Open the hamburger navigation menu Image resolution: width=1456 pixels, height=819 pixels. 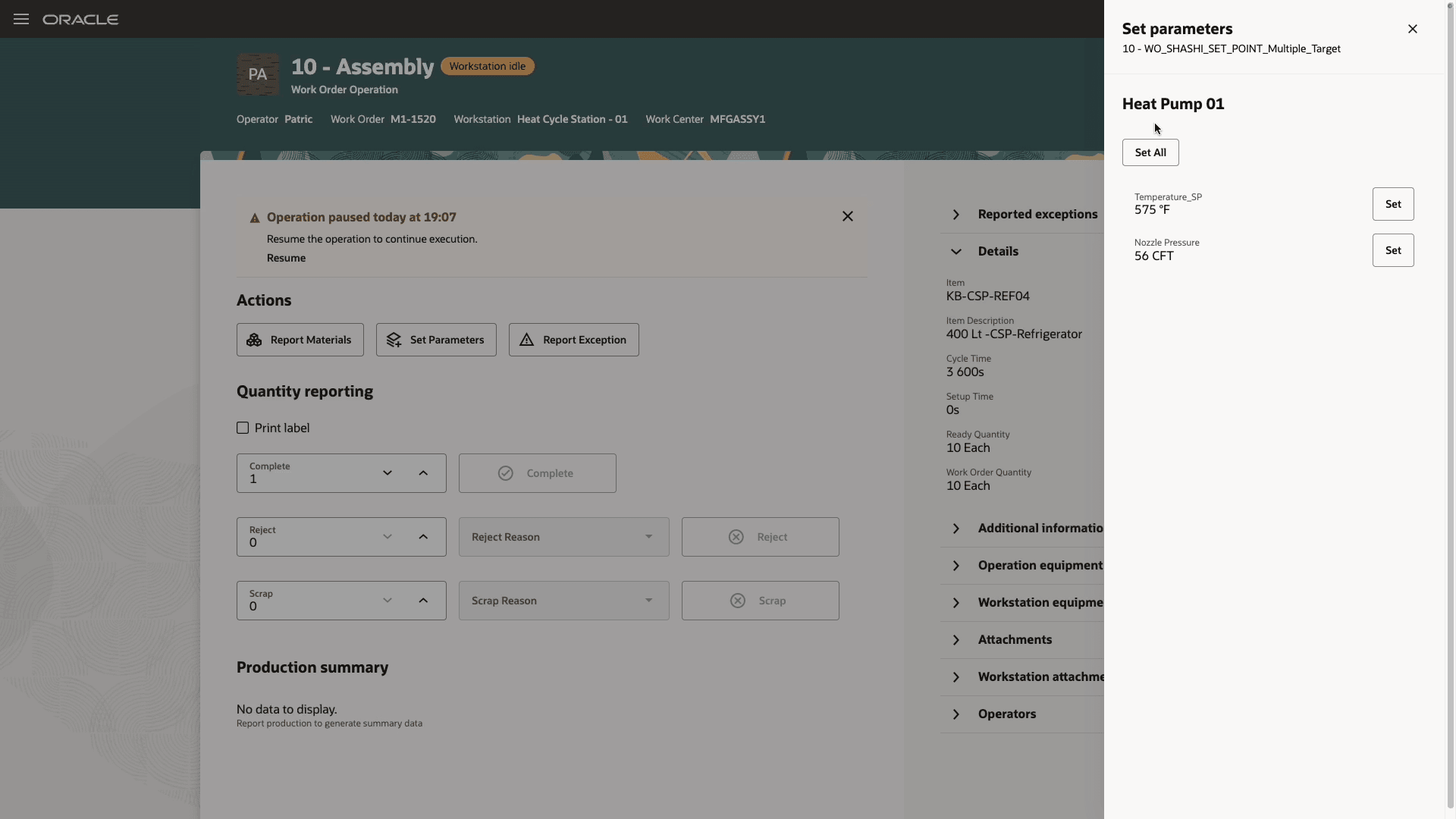[21, 19]
